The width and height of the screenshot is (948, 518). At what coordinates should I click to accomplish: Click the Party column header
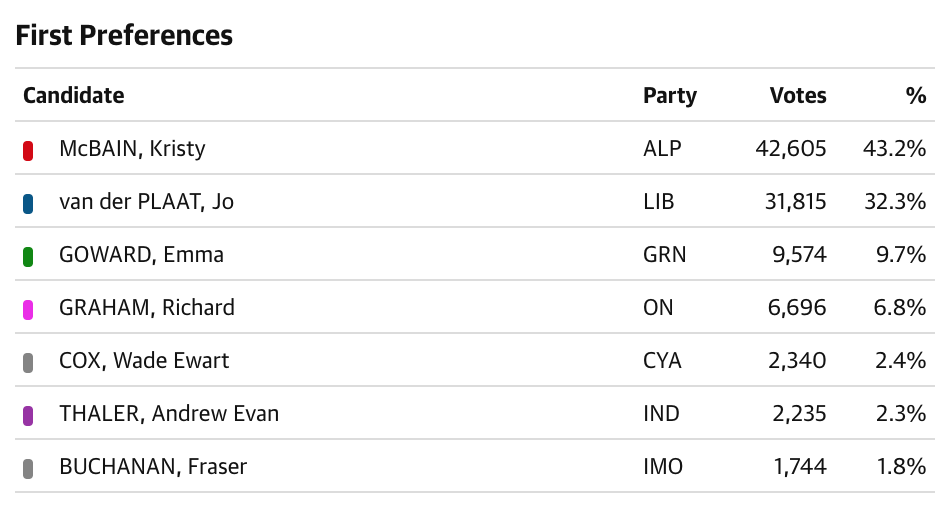pos(670,96)
